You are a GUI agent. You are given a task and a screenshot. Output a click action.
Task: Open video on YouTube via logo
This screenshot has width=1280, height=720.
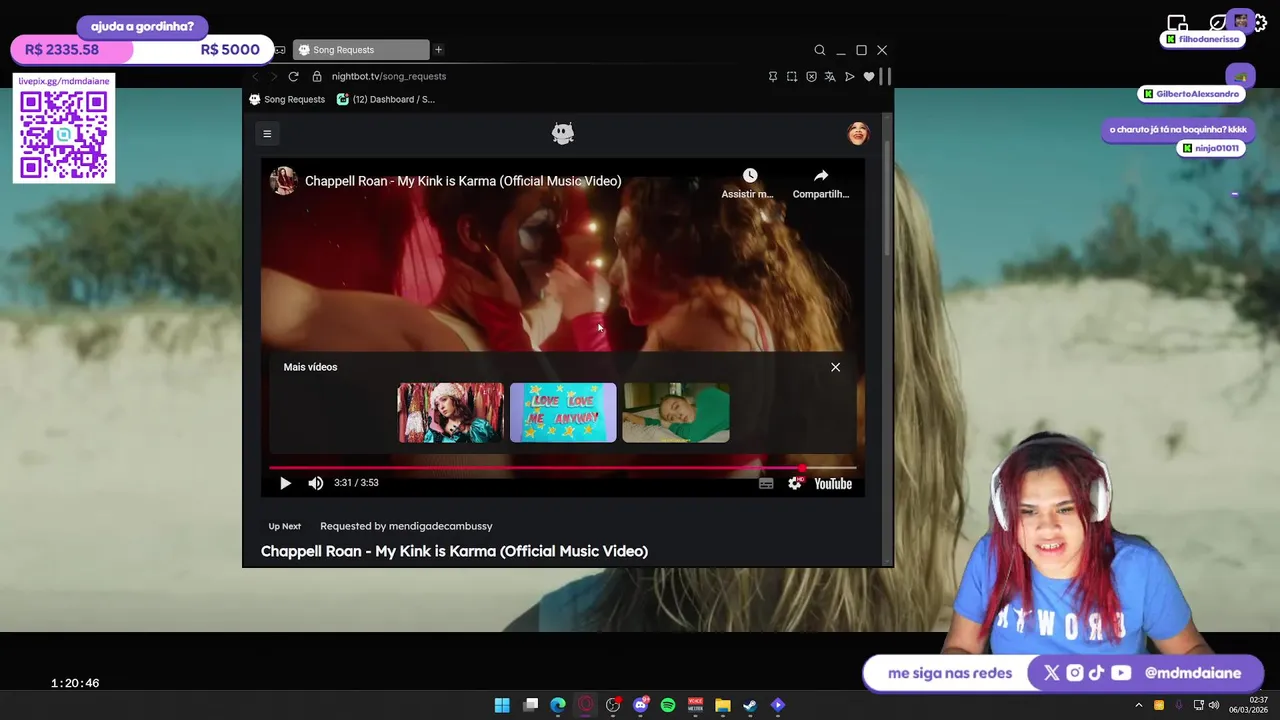833,483
